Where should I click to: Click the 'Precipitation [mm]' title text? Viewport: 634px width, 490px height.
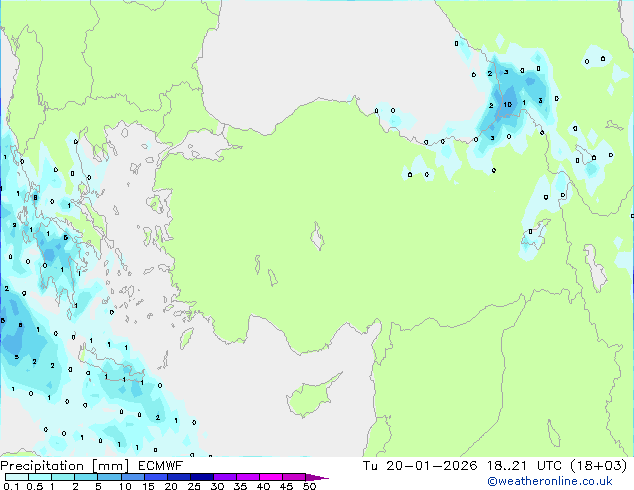pos(65,466)
